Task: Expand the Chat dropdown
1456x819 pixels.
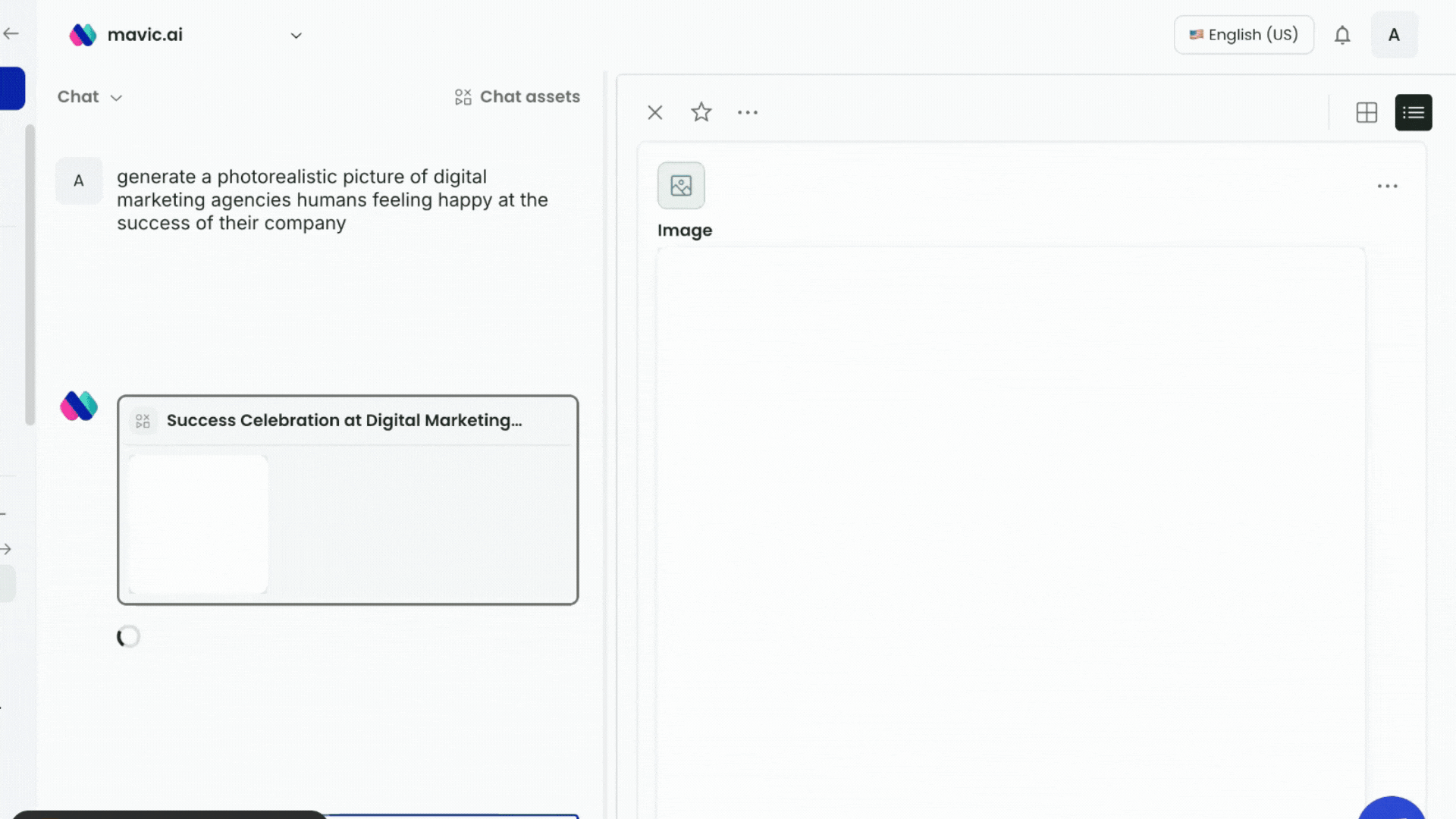Action: coord(89,97)
